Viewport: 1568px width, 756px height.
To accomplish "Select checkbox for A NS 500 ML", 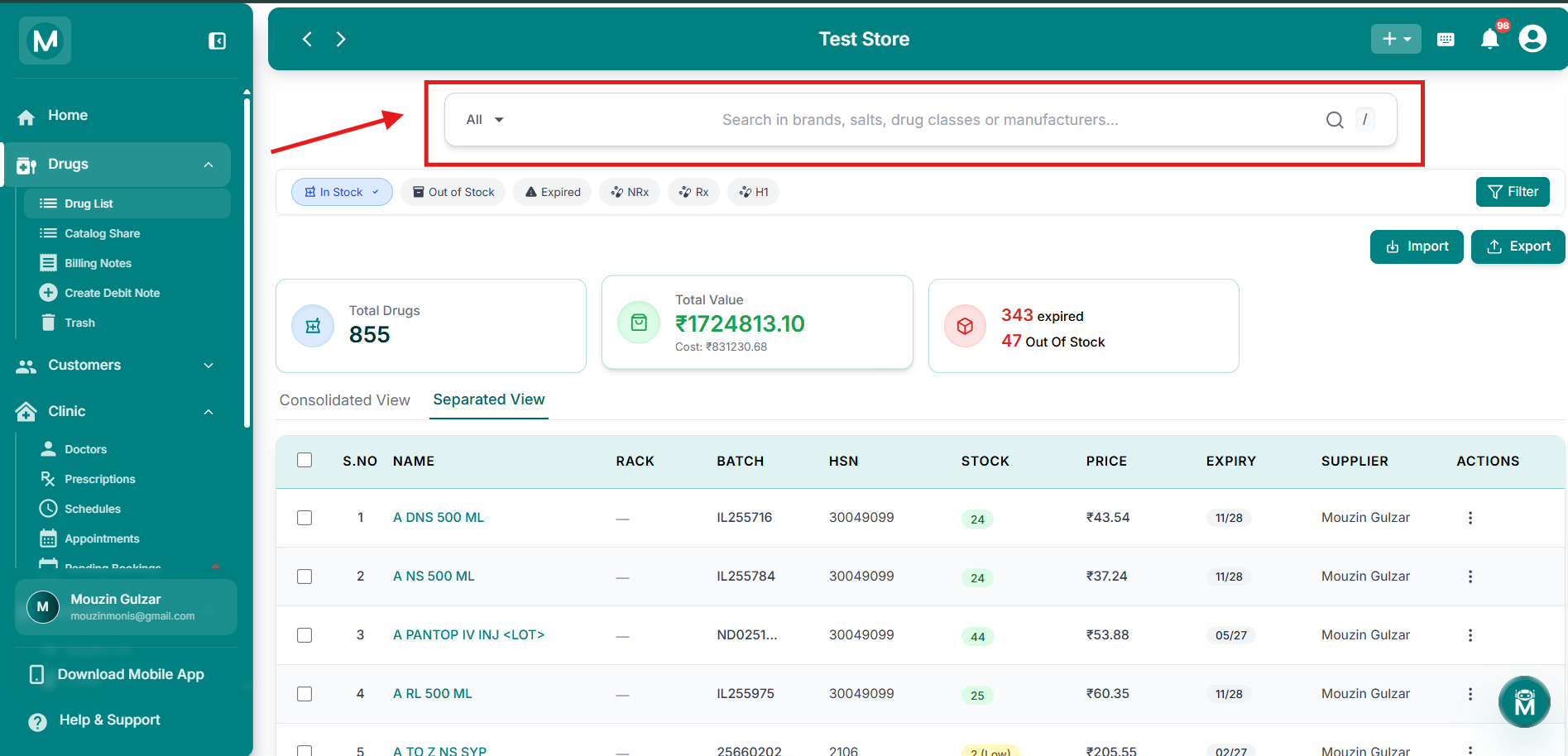I will click(304, 577).
